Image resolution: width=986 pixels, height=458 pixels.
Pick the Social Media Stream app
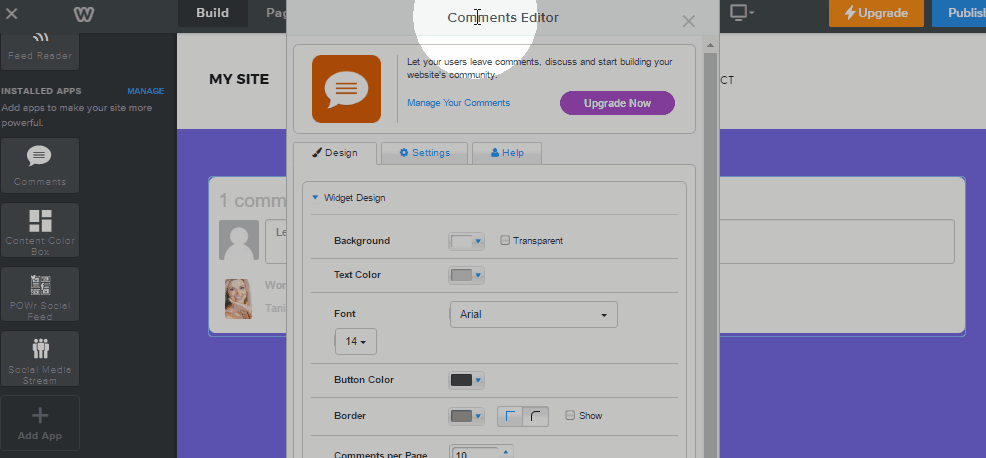(x=40, y=358)
